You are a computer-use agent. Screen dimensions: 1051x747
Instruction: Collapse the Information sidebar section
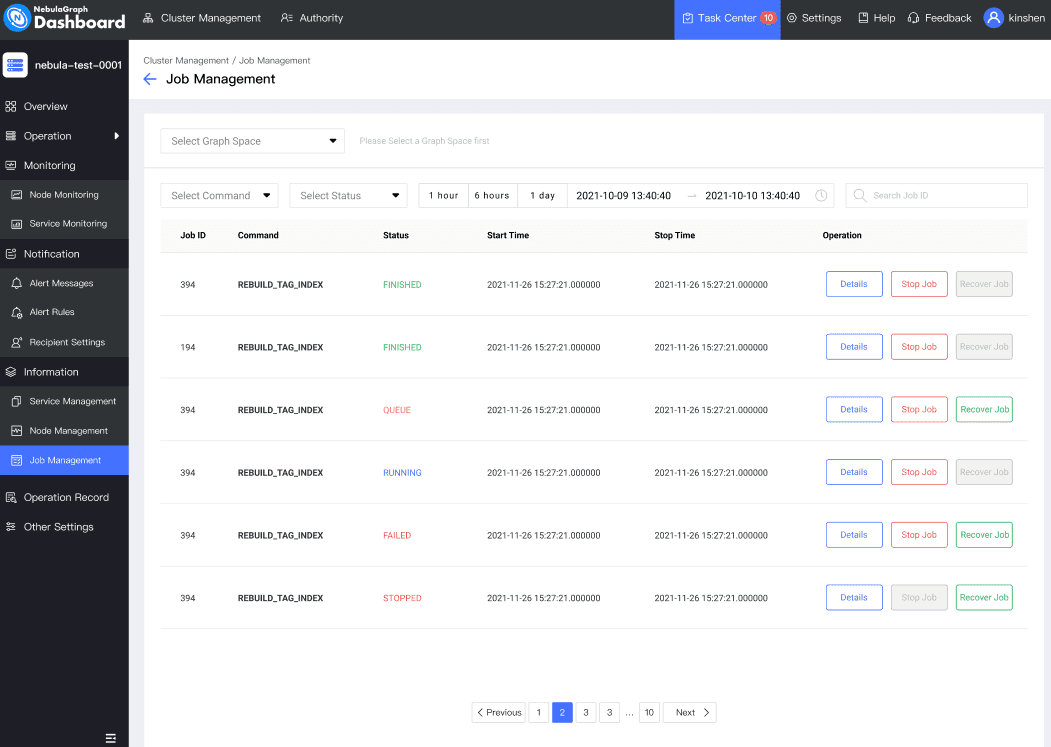(64, 372)
